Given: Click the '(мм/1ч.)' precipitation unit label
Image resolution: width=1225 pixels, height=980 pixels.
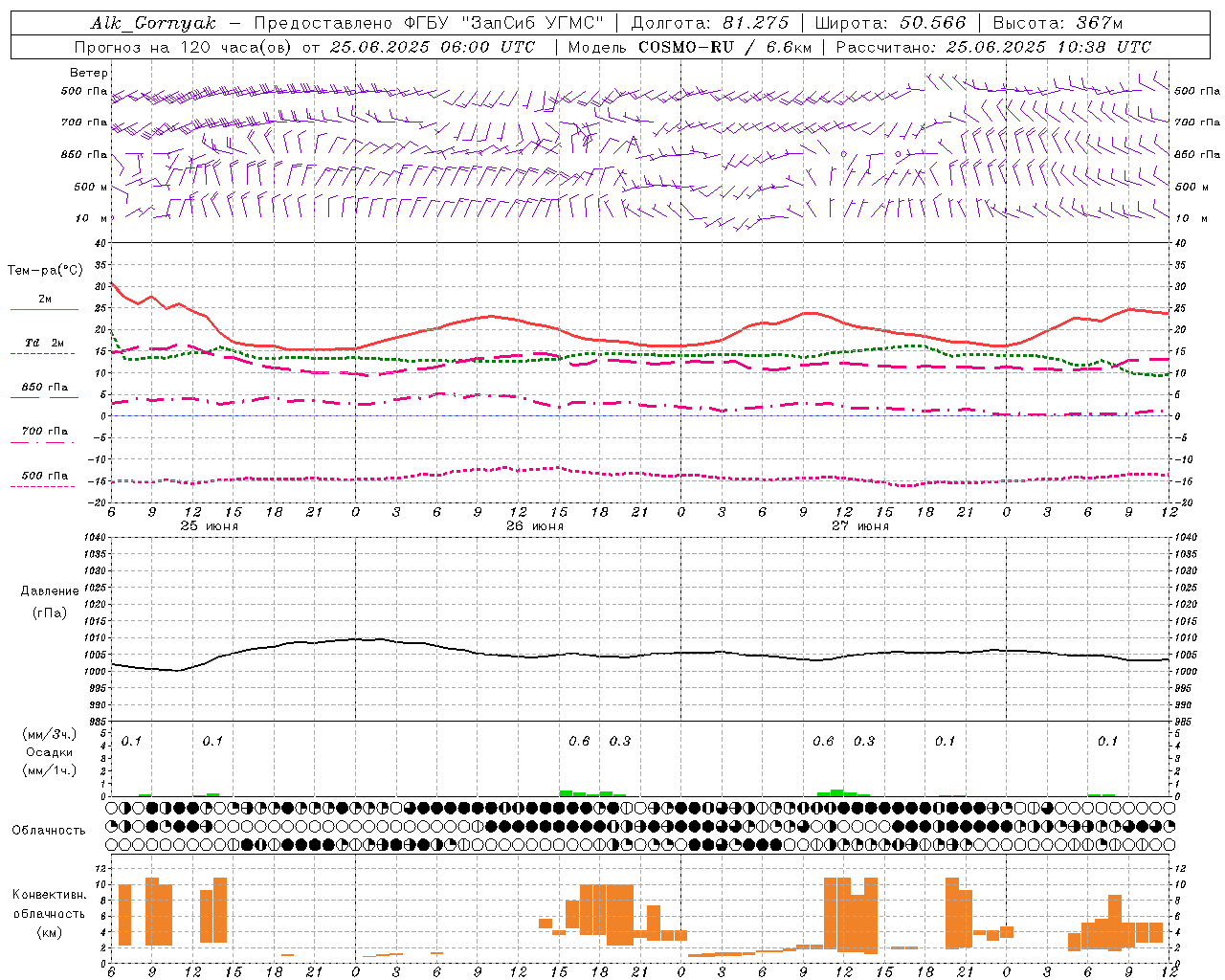Looking at the screenshot, I should (x=50, y=770).
